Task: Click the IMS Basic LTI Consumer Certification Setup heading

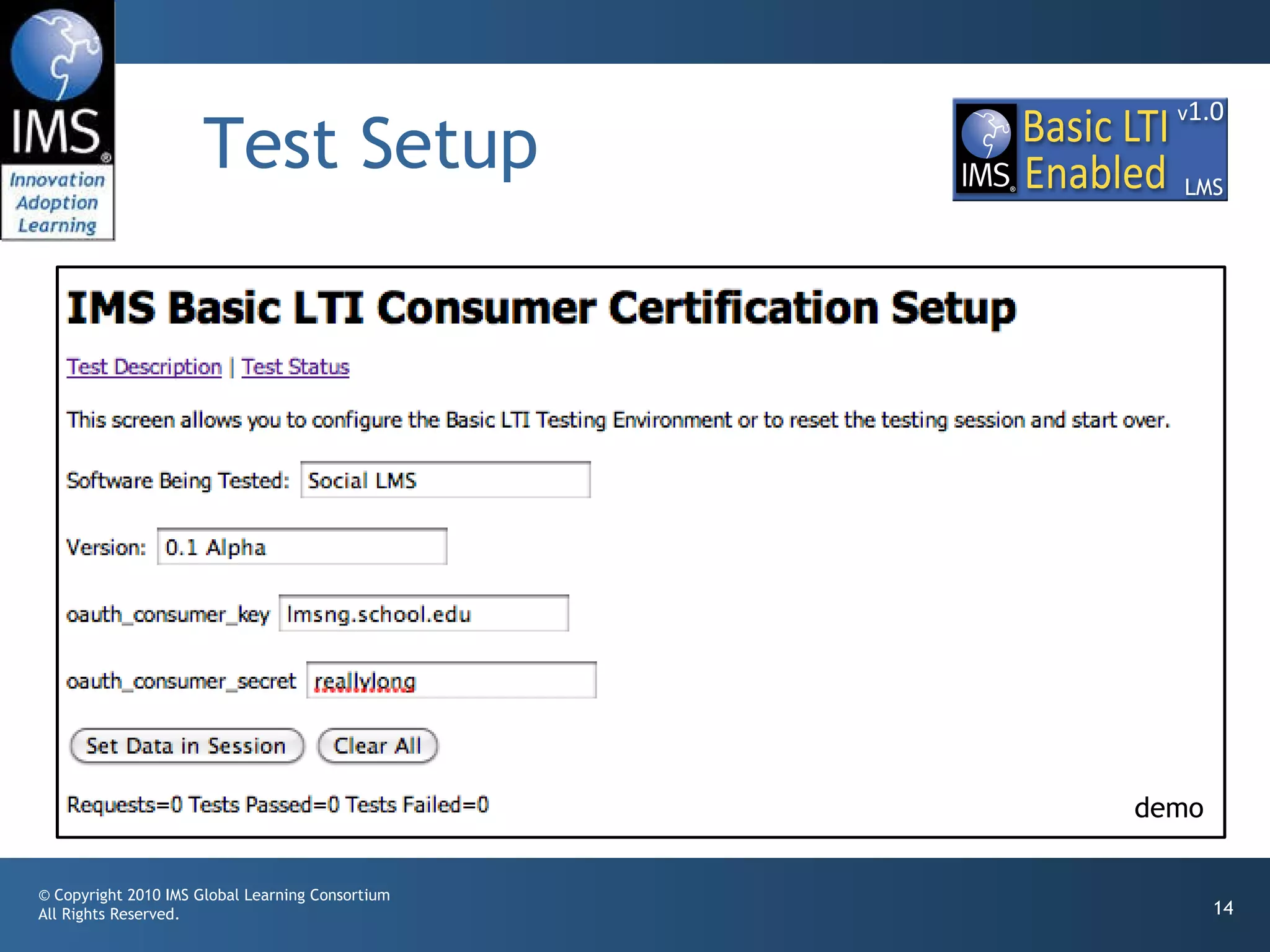Action: coord(541,308)
